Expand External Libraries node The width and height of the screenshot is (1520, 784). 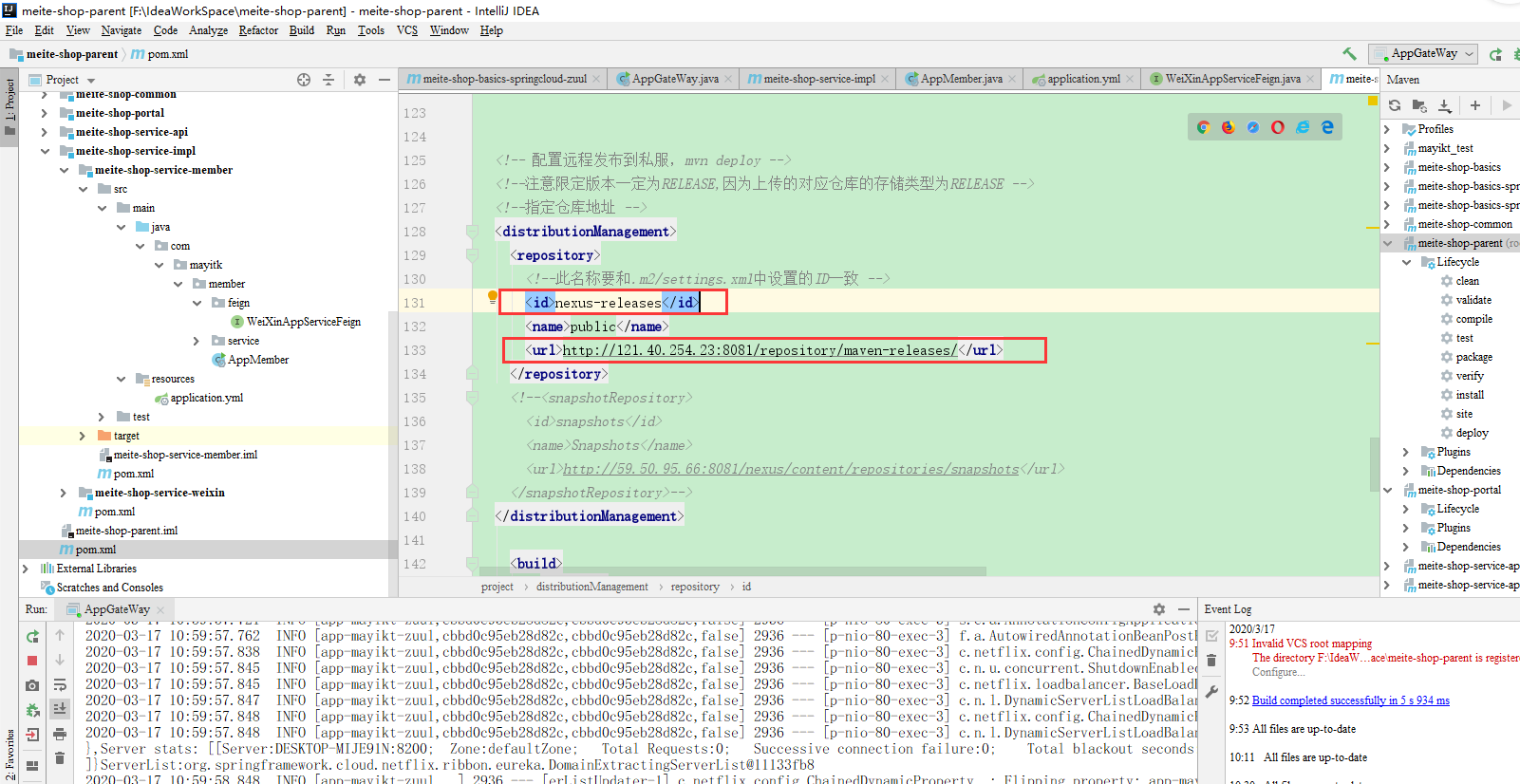click(26, 569)
